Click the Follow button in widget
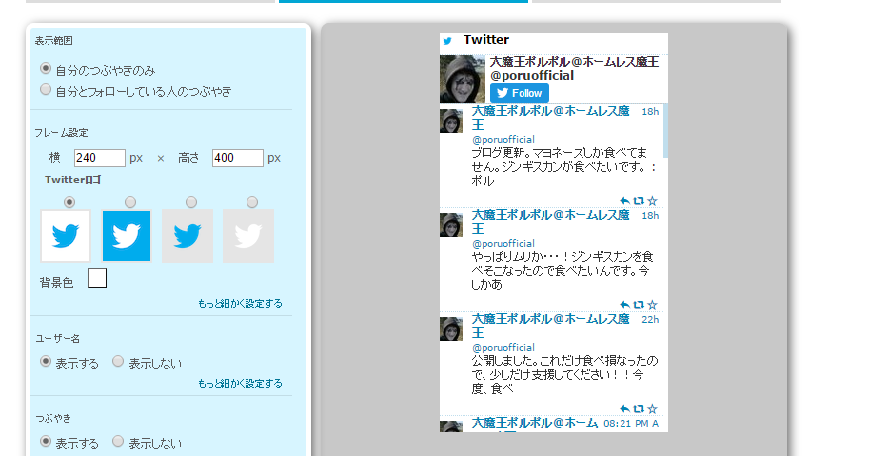The width and height of the screenshot is (871, 456). (x=519, y=93)
